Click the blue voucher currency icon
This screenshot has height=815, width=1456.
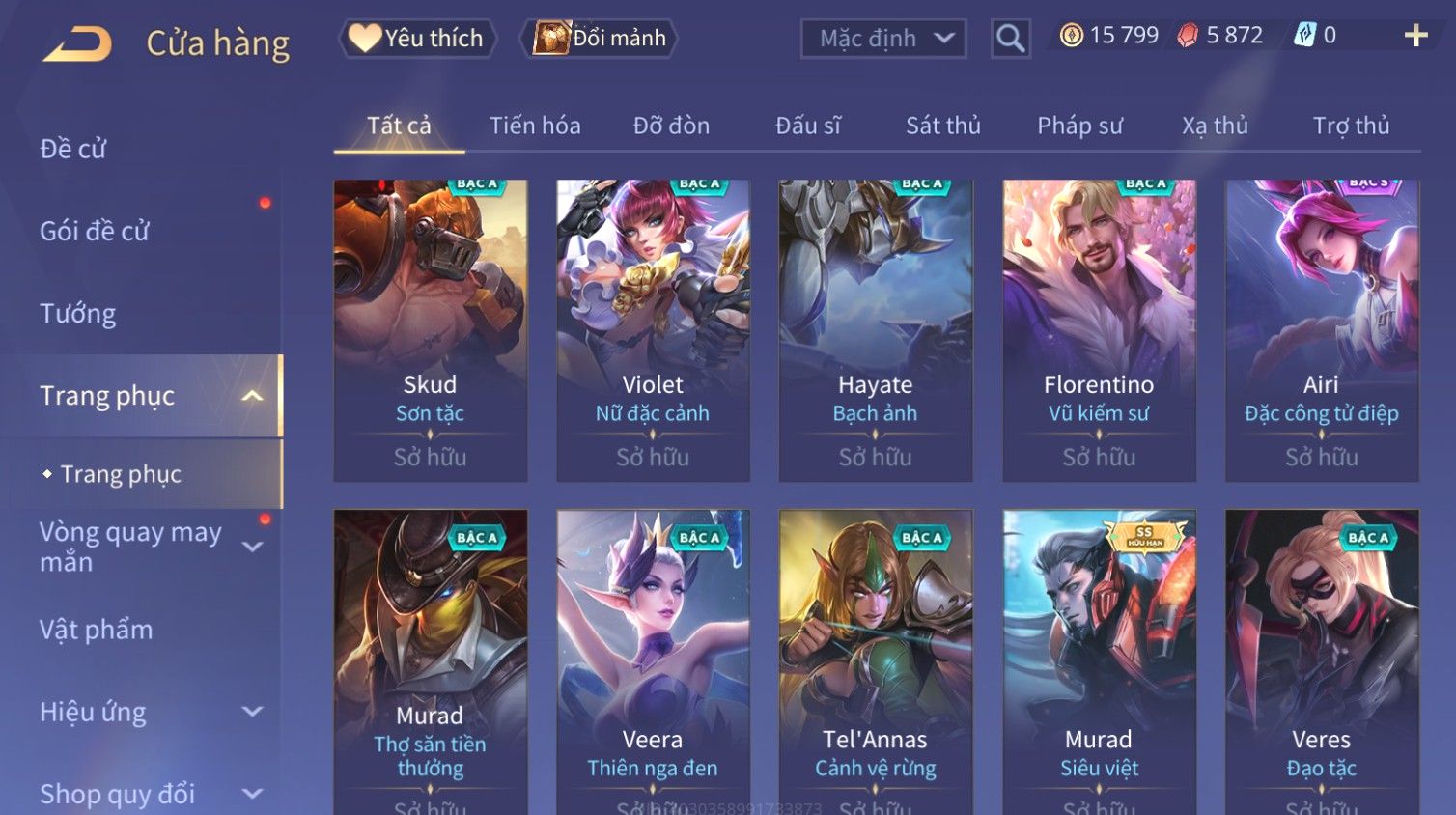tap(1304, 36)
